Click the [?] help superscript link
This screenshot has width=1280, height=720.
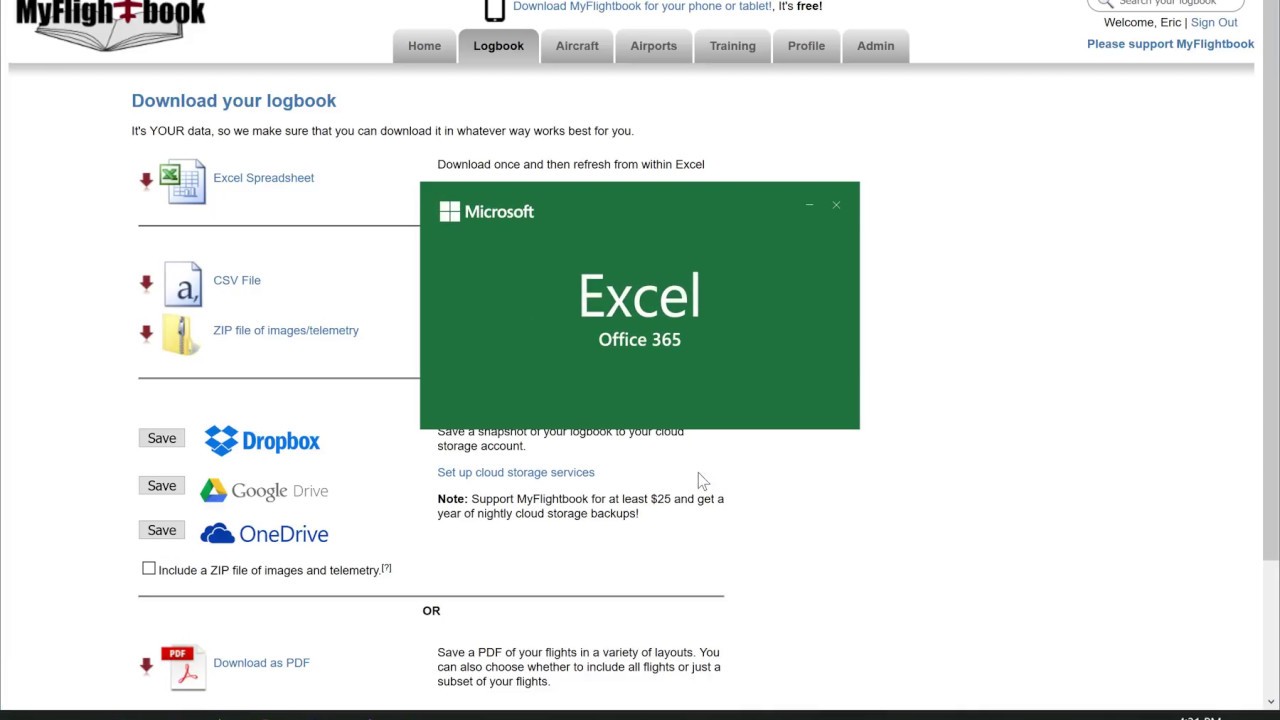coord(386,568)
